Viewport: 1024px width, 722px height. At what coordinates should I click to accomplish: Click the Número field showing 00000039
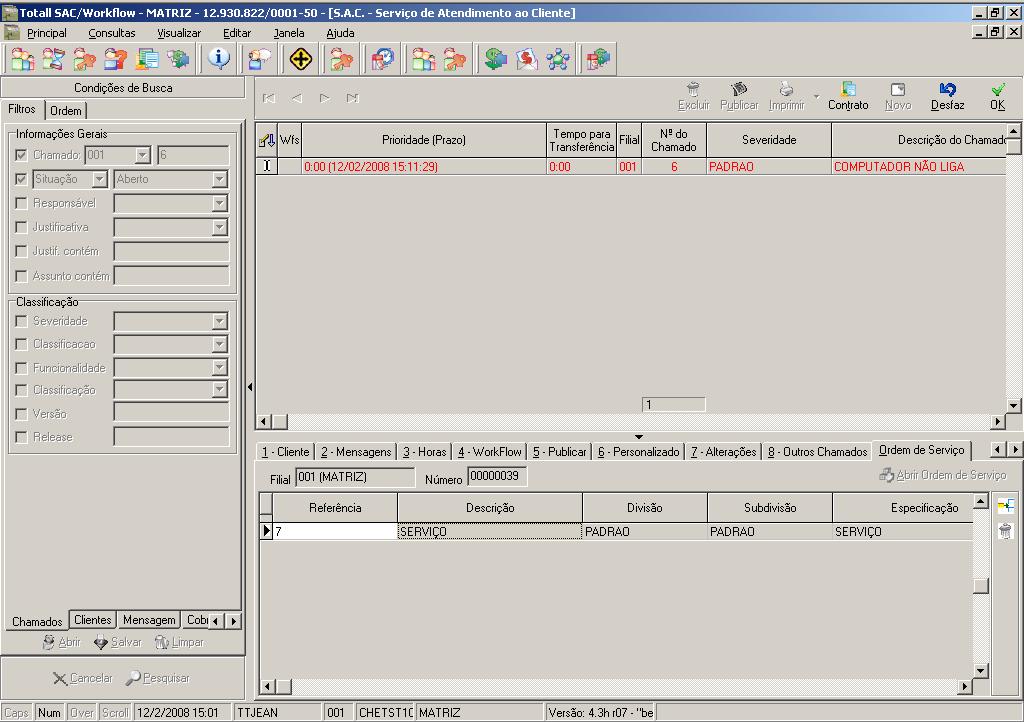pyautogui.click(x=497, y=477)
